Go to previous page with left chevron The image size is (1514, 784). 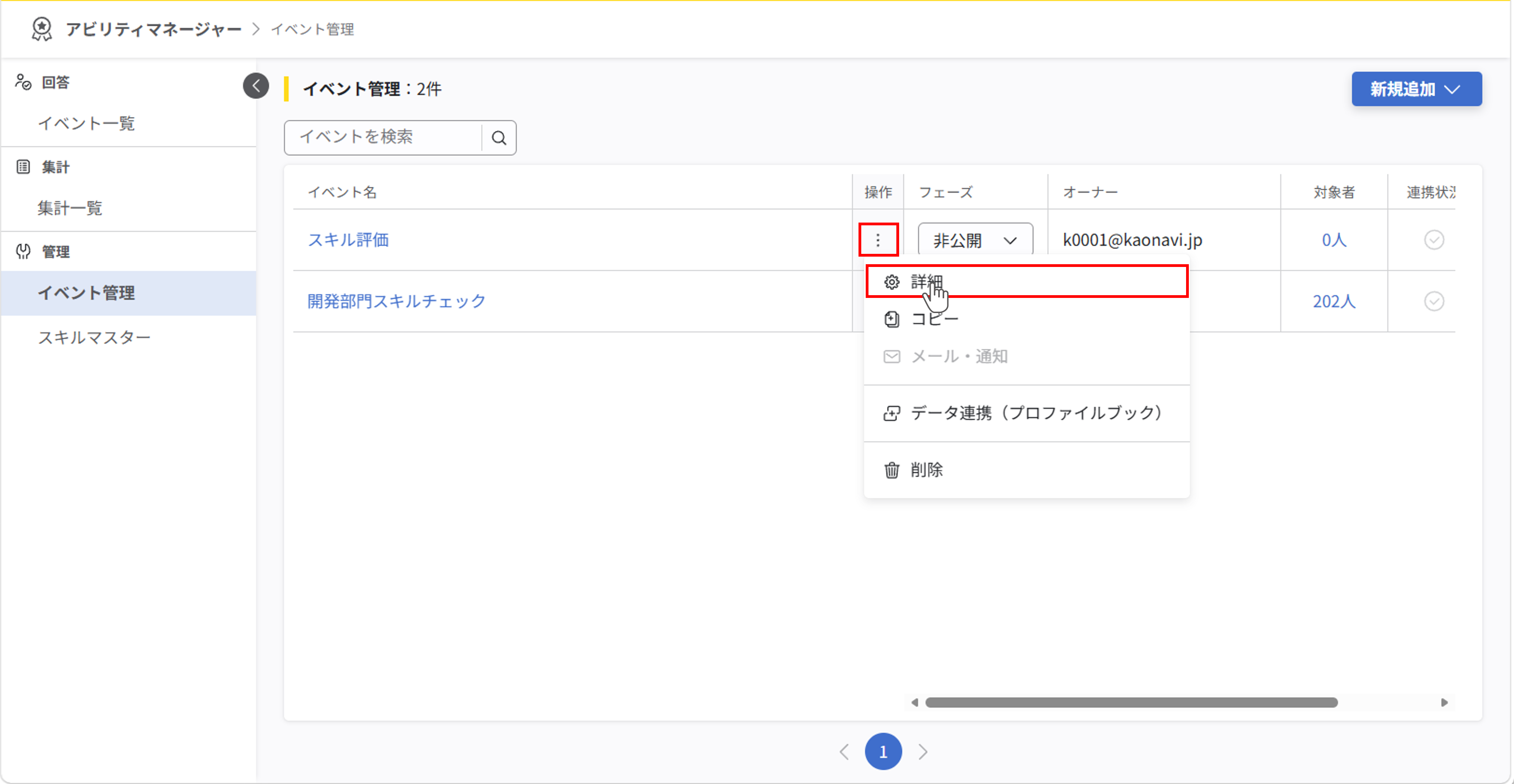click(844, 752)
